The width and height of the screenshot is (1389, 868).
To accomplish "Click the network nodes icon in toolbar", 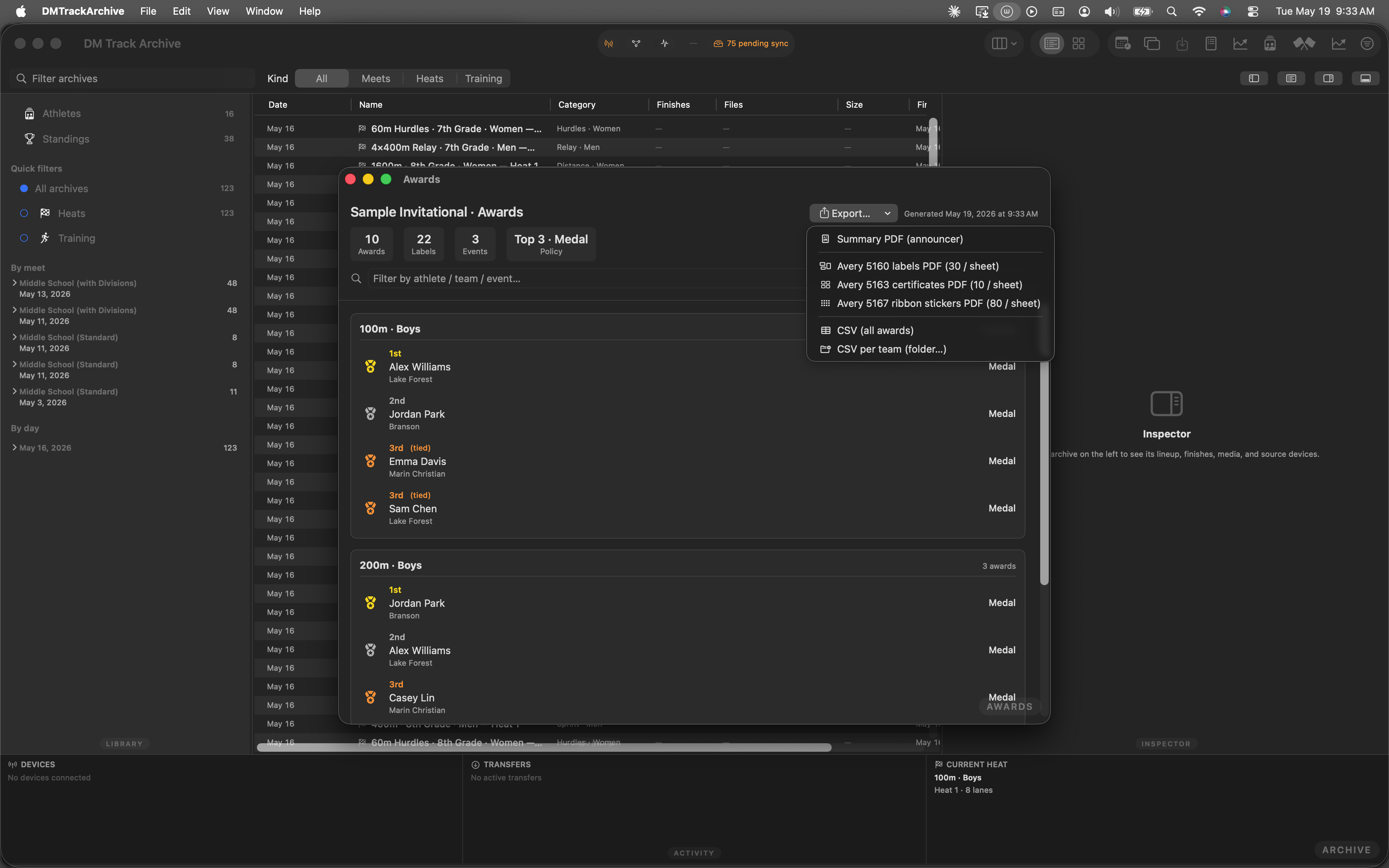I will click(636, 44).
